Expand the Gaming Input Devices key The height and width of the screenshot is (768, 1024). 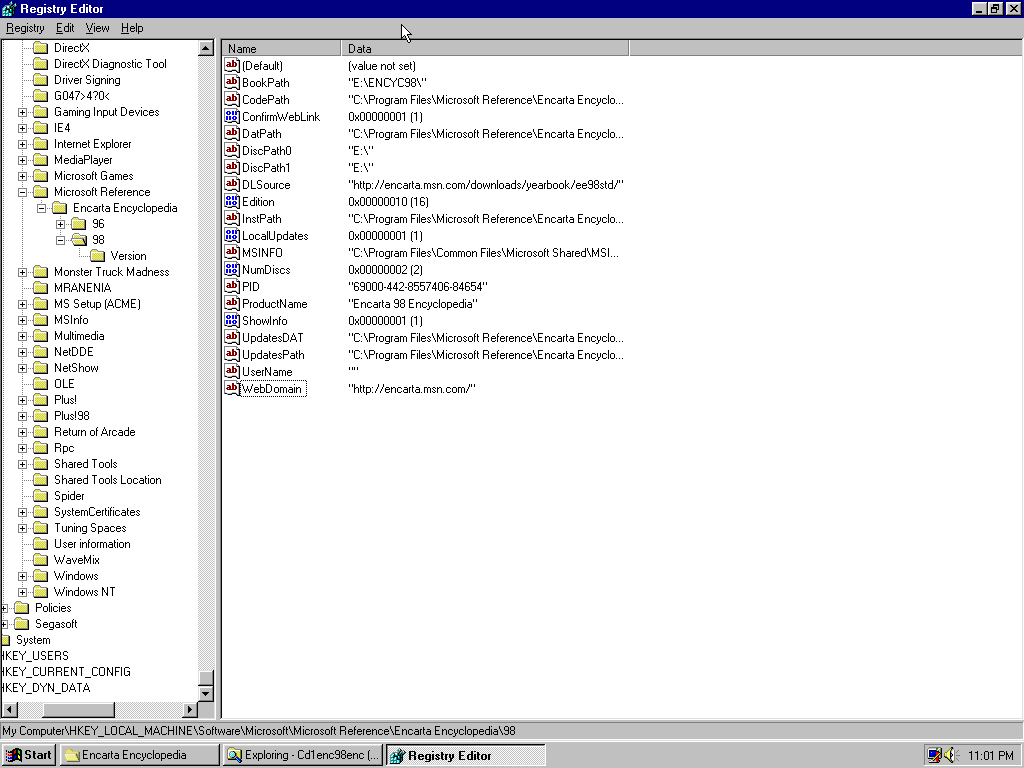22,112
